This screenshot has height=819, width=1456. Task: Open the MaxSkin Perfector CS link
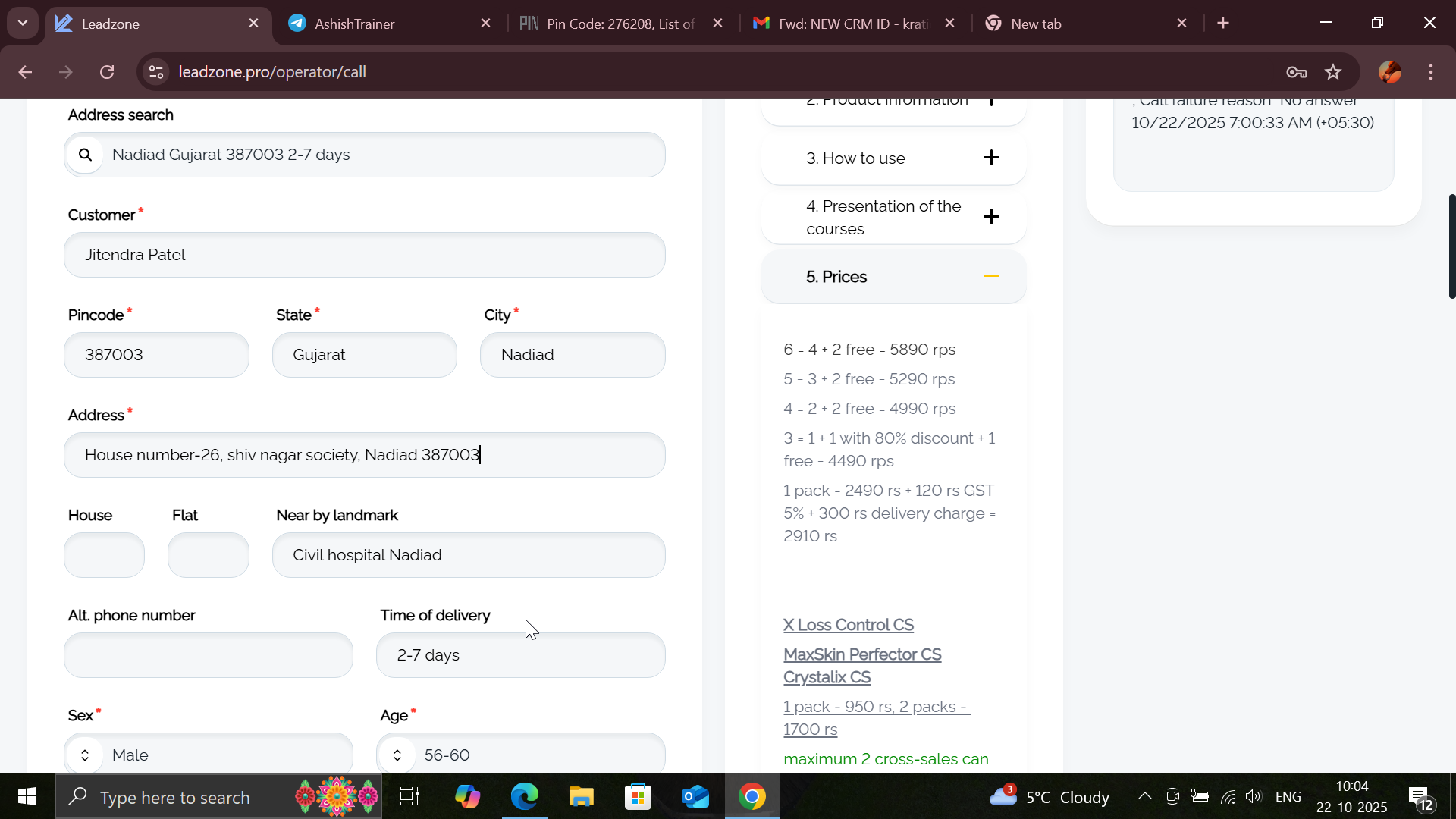[x=862, y=654]
